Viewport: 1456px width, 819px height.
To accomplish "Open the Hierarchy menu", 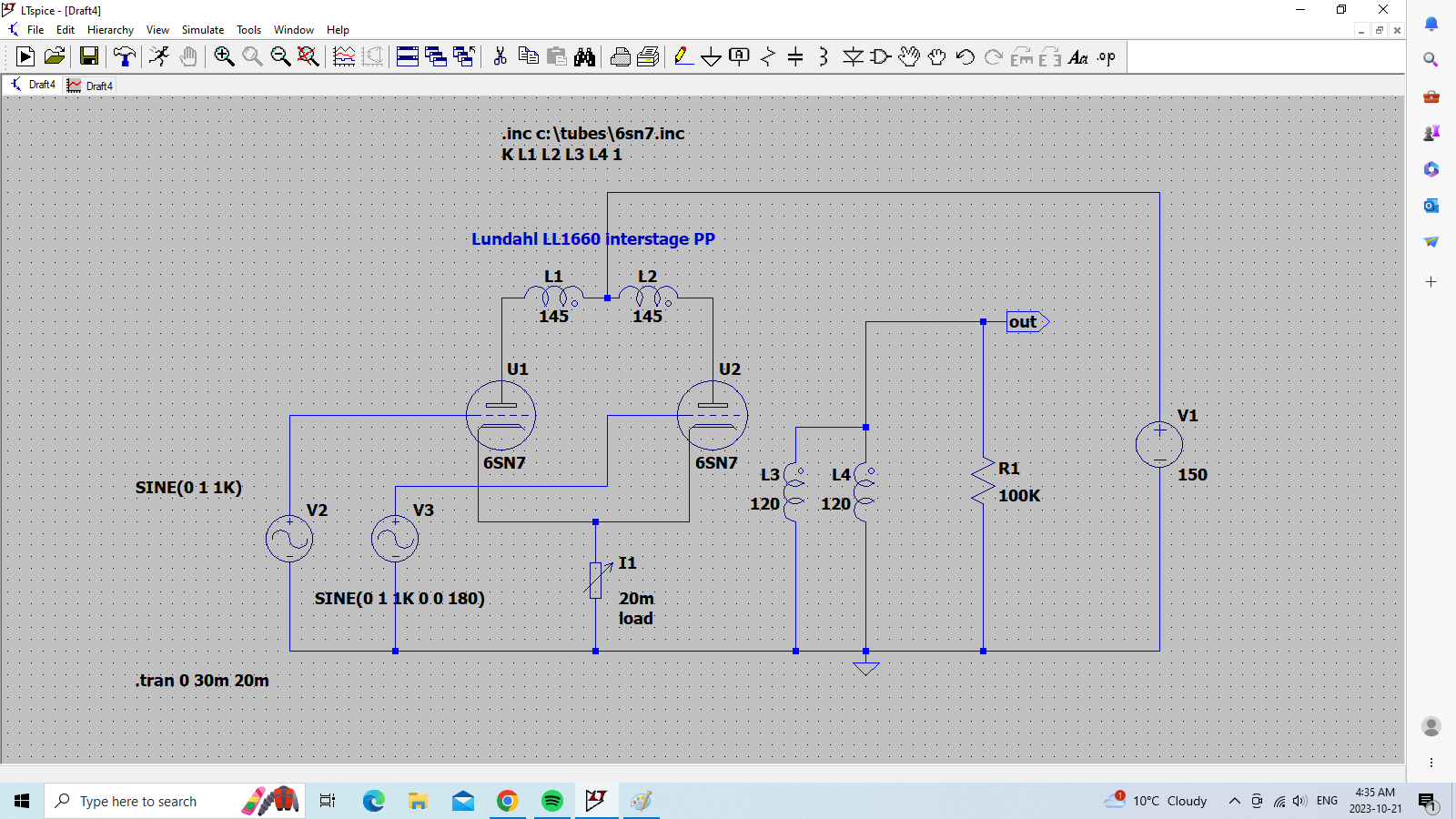I will tap(110, 30).
